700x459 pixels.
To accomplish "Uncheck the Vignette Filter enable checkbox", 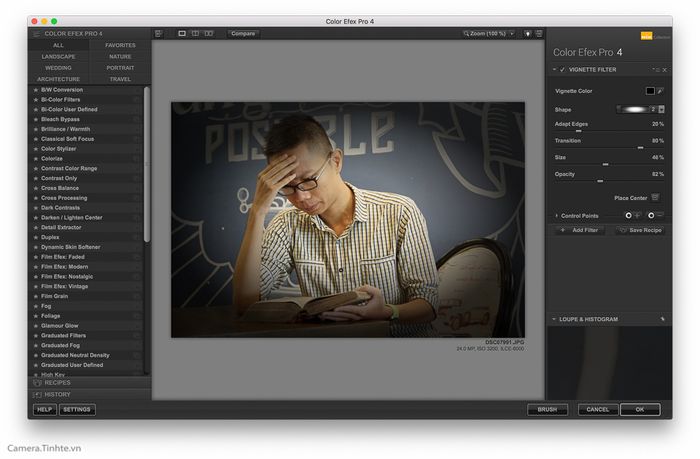I will [x=562, y=70].
